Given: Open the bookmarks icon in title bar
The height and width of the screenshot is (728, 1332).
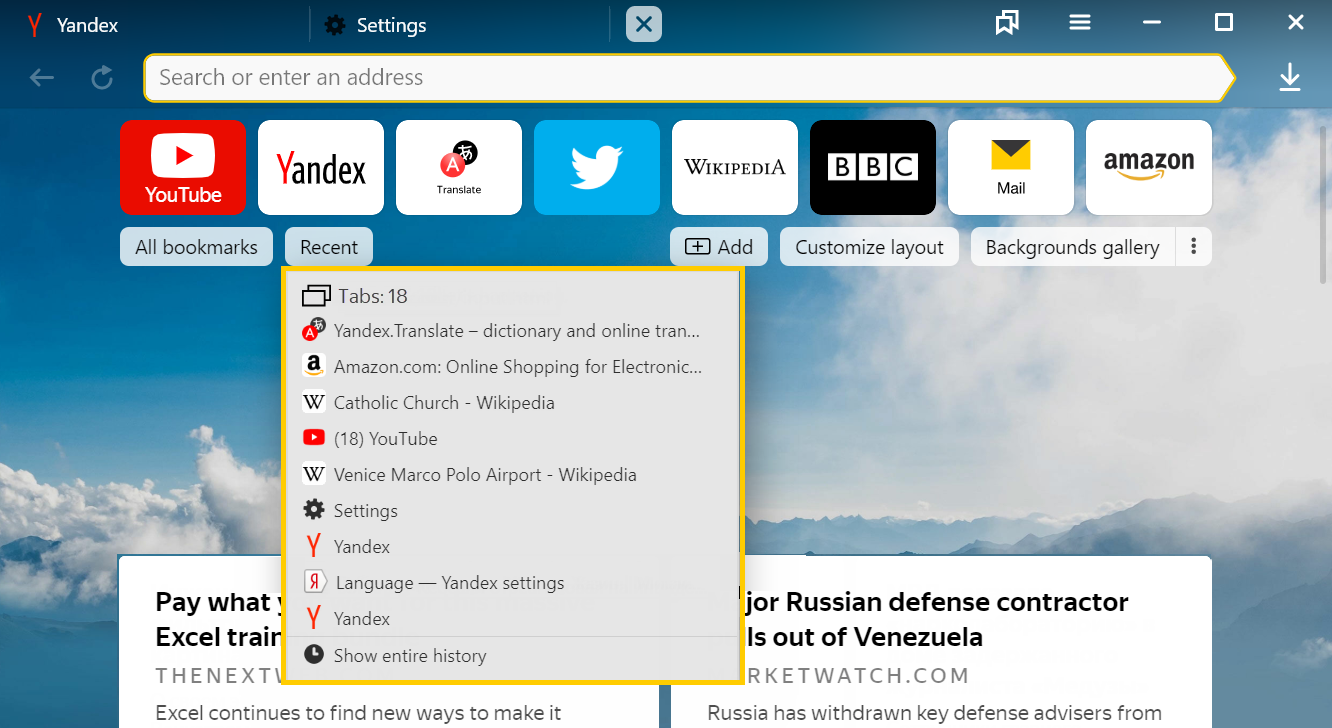Looking at the screenshot, I should [x=1007, y=23].
